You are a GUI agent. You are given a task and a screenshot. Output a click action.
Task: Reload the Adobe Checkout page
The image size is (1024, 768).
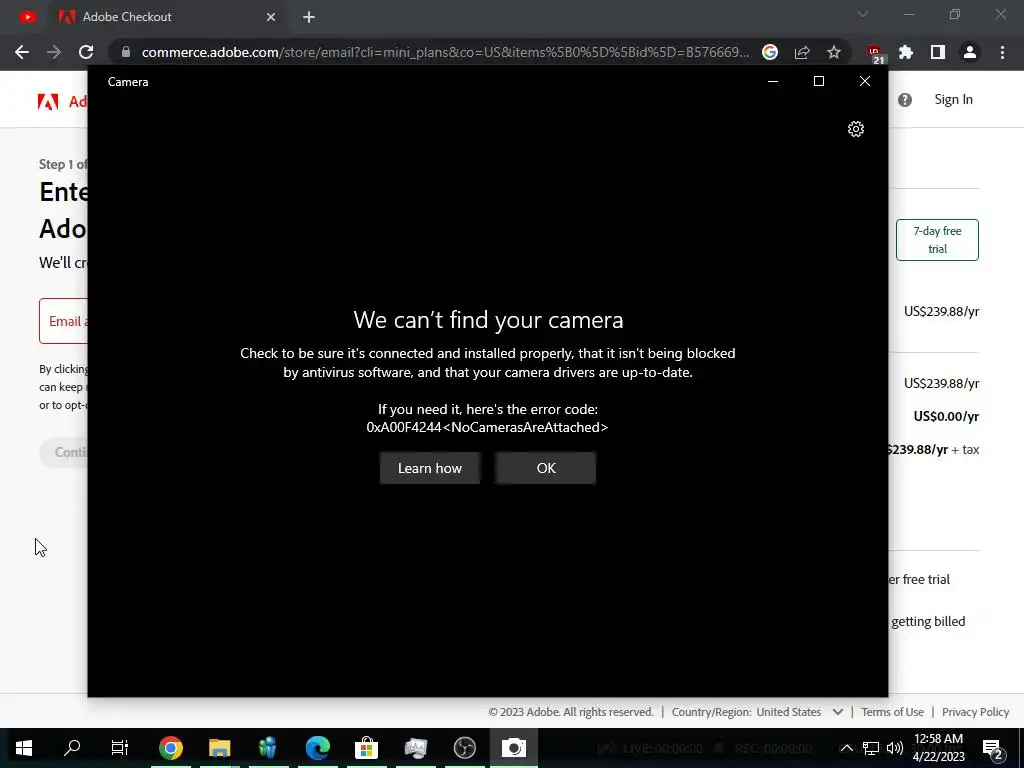point(86,52)
